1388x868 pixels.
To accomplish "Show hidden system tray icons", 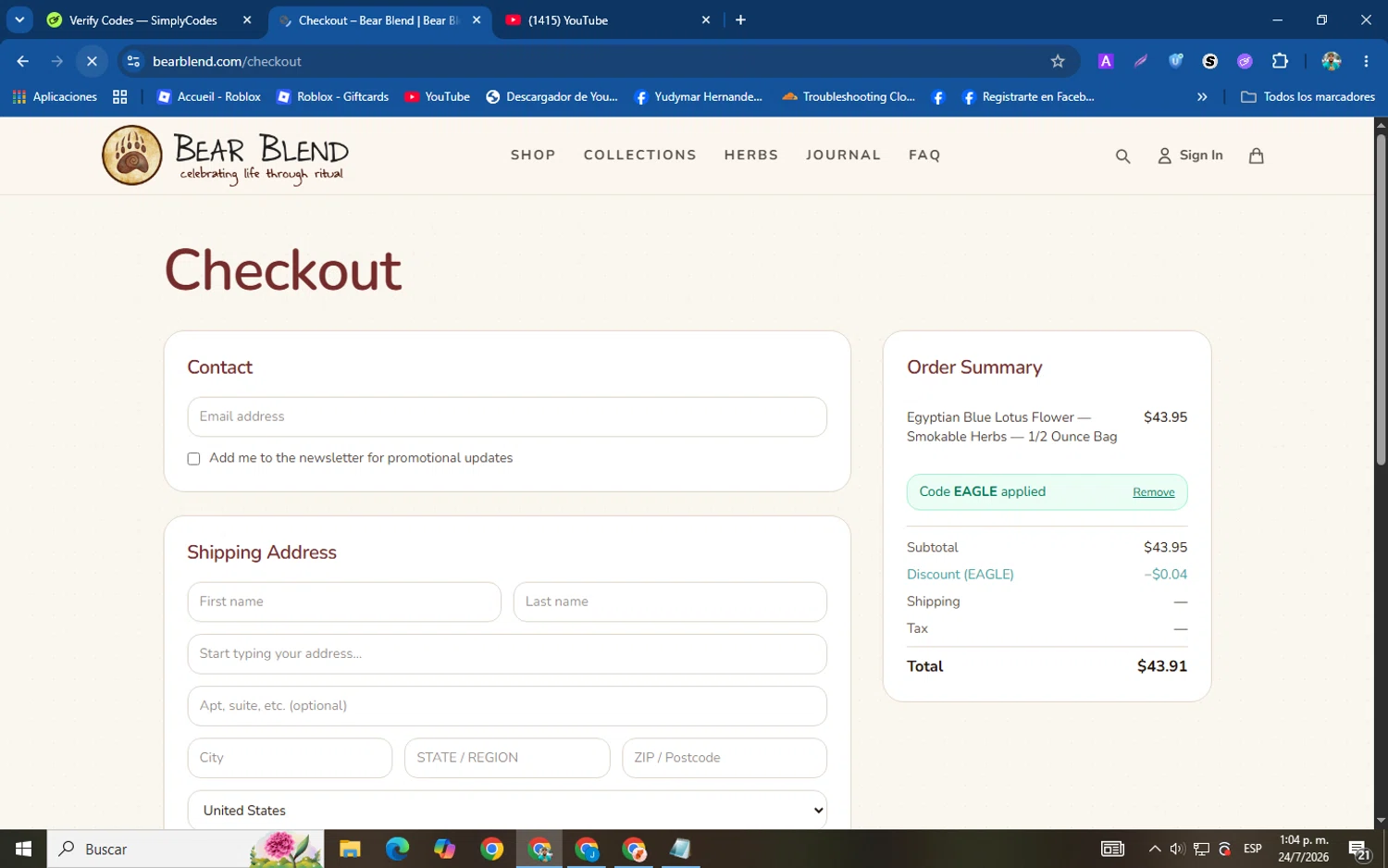I will click(1155, 849).
